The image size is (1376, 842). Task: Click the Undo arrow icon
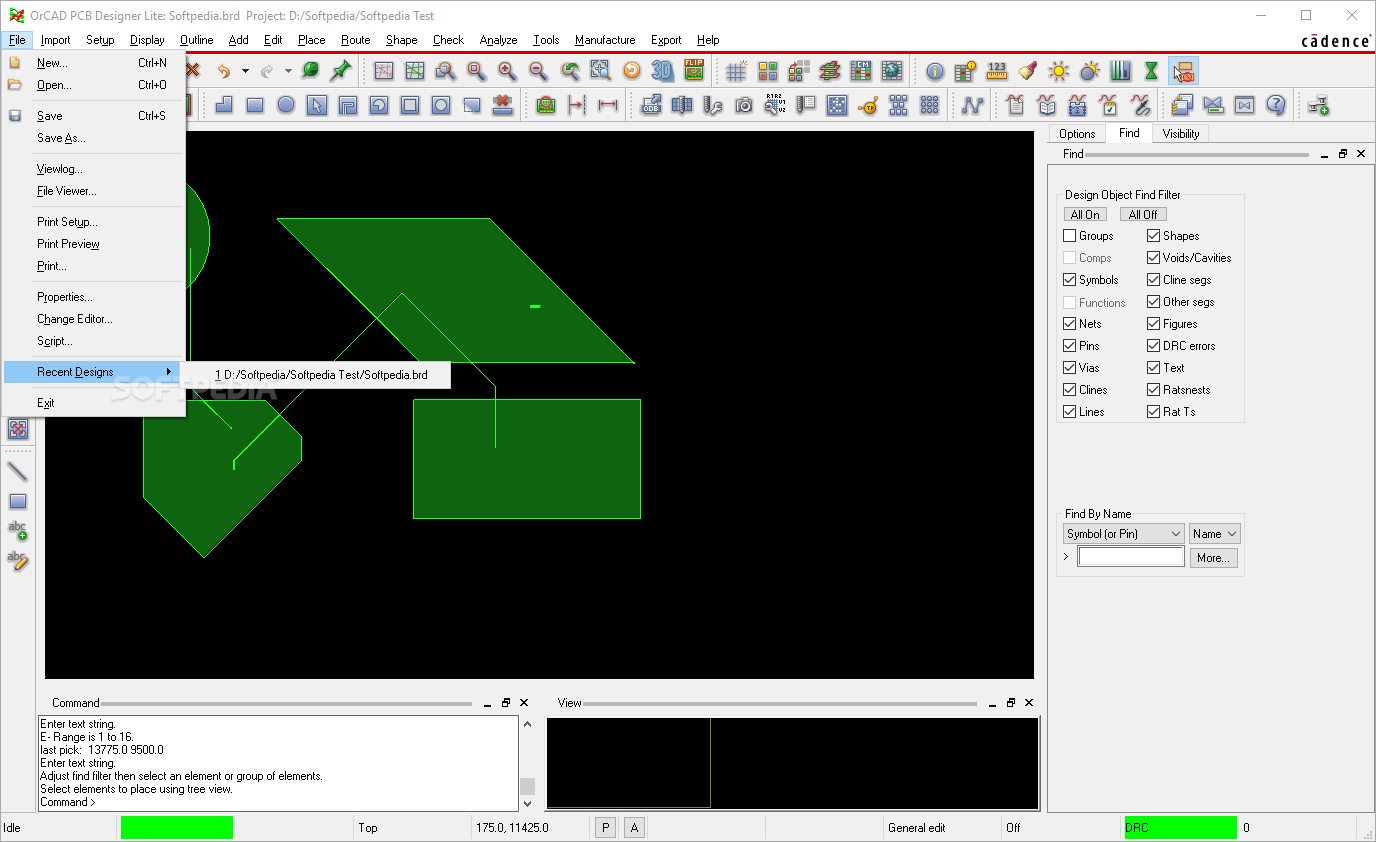click(222, 71)
